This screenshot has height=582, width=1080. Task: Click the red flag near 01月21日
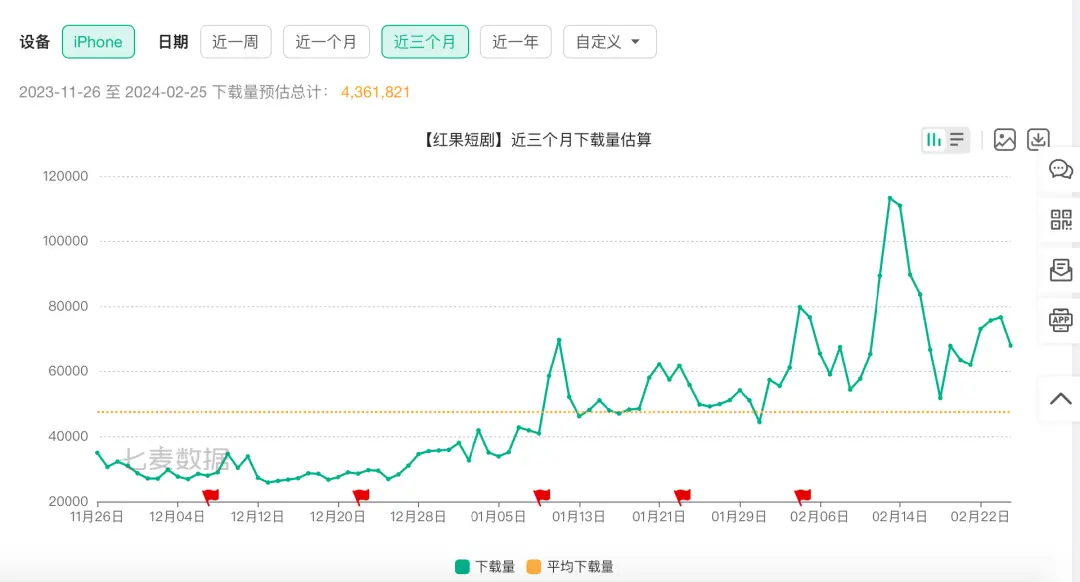[x=682, y=496]
